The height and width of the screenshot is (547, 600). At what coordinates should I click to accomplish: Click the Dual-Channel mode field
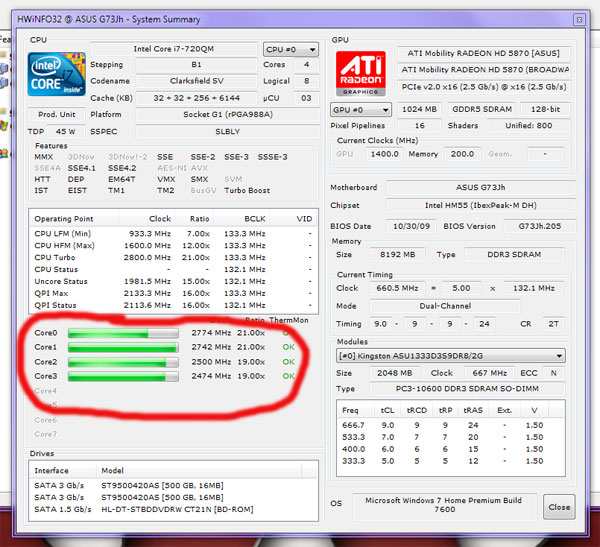[x=445, y=306]
